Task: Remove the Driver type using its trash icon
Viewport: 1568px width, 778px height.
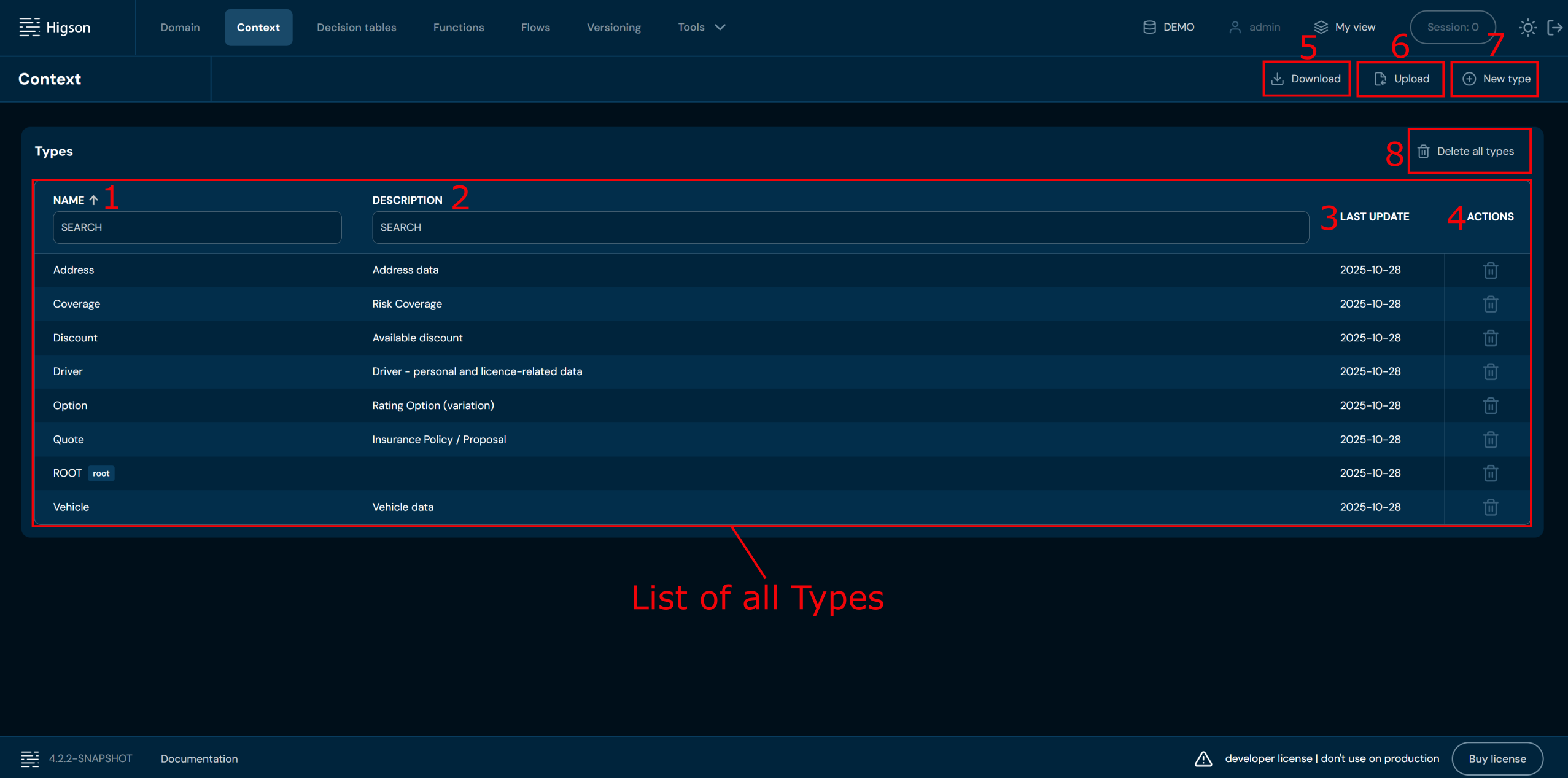Action: click(1490, 371)
